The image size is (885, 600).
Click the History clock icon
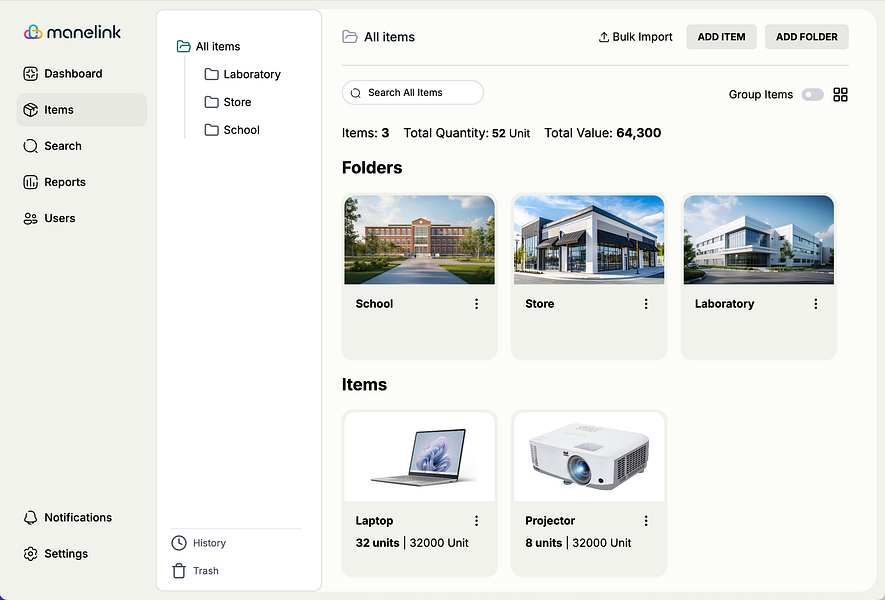coord(179,543)
